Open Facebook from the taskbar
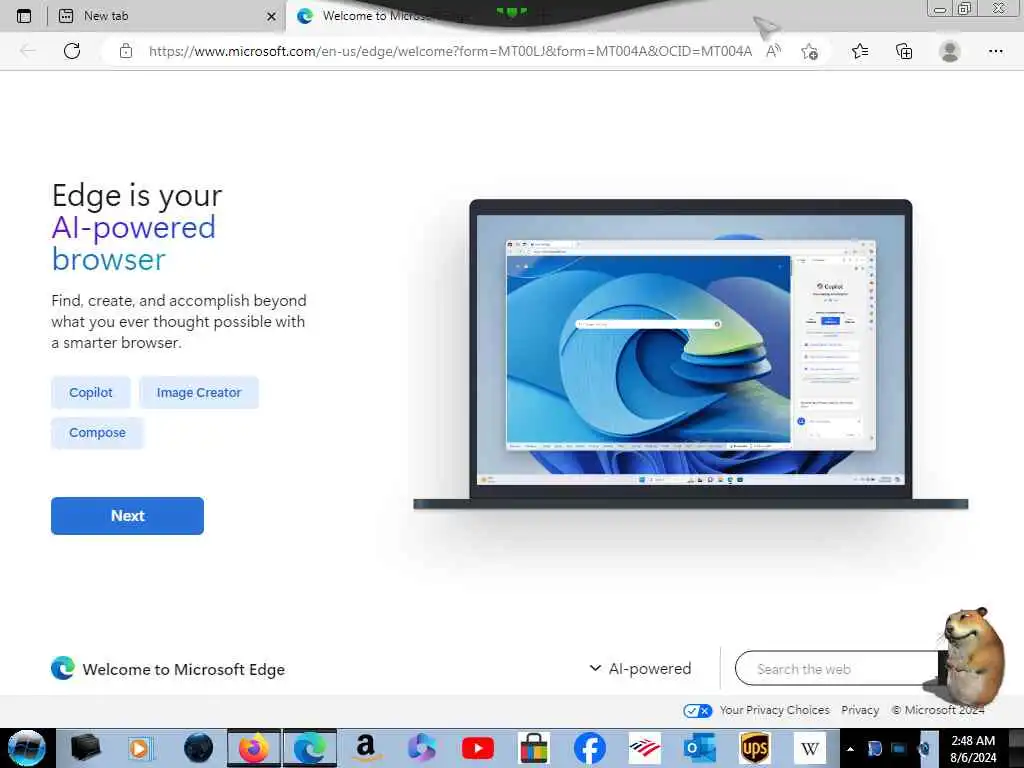 (x=590, y=748)
